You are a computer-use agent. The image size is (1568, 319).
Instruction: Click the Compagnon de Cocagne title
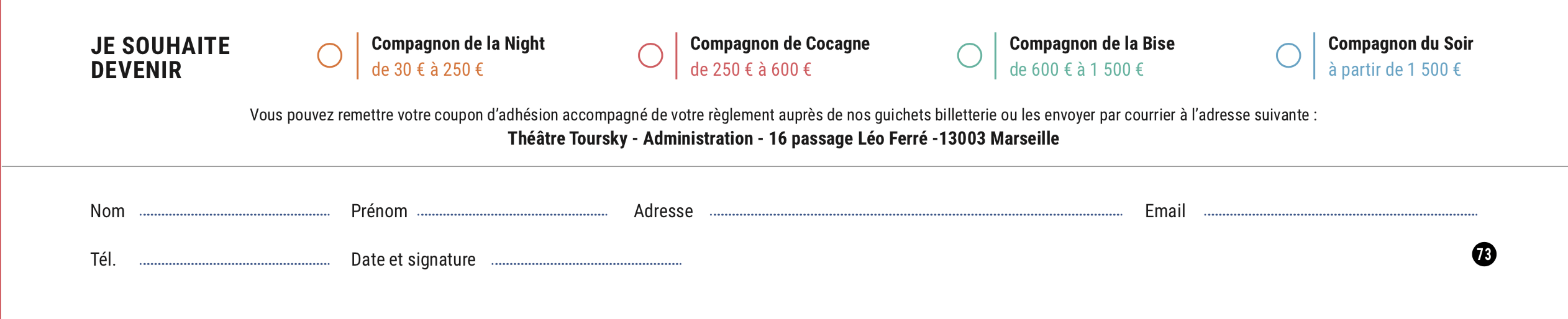point(780,43)
